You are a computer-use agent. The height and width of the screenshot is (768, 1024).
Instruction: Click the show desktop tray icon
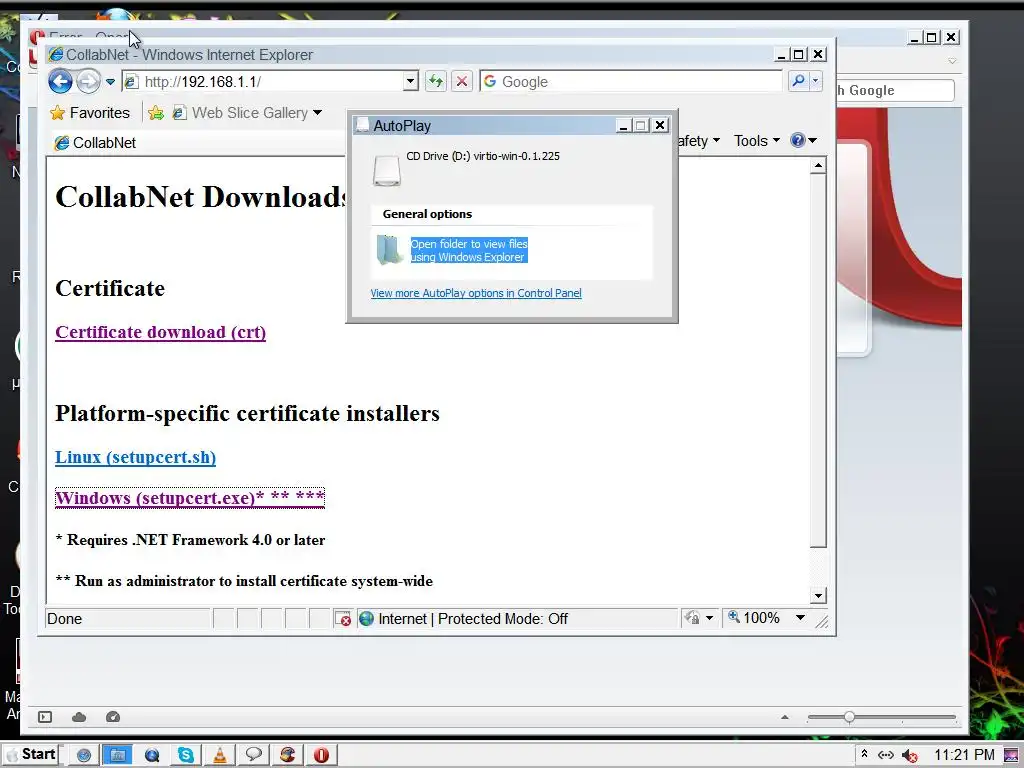point(1012,756)
